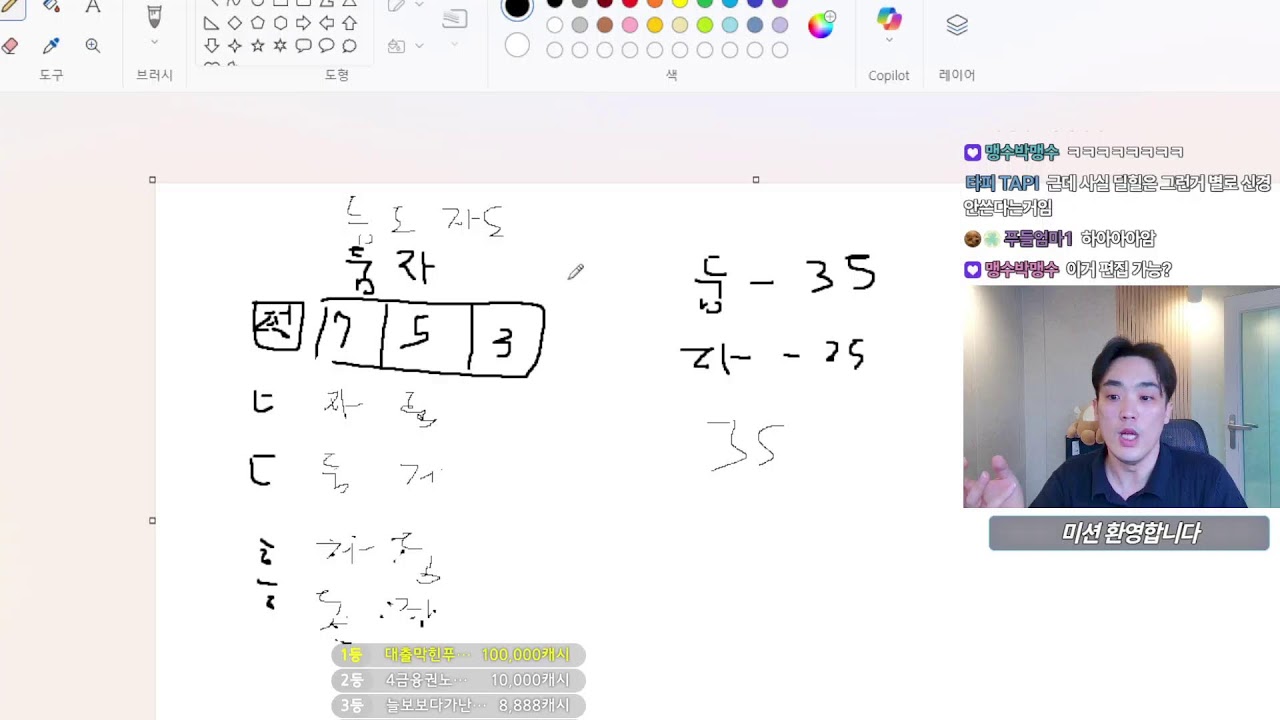The width and height of the screenshot is (1280, 720).
Task: Choose the down arrow shape
Action: pos(211,46)
